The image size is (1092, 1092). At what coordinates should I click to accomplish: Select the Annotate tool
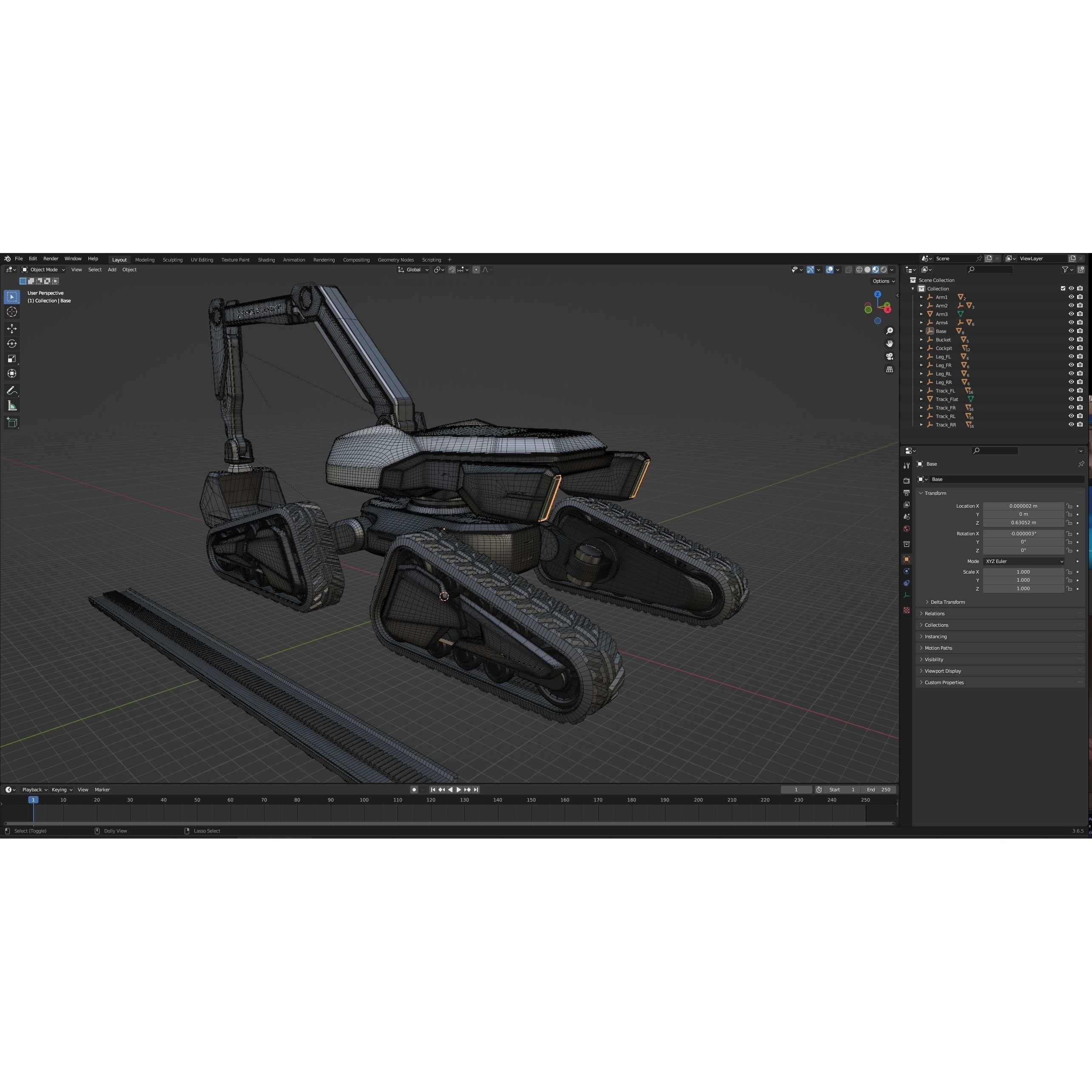pos(12,390)
